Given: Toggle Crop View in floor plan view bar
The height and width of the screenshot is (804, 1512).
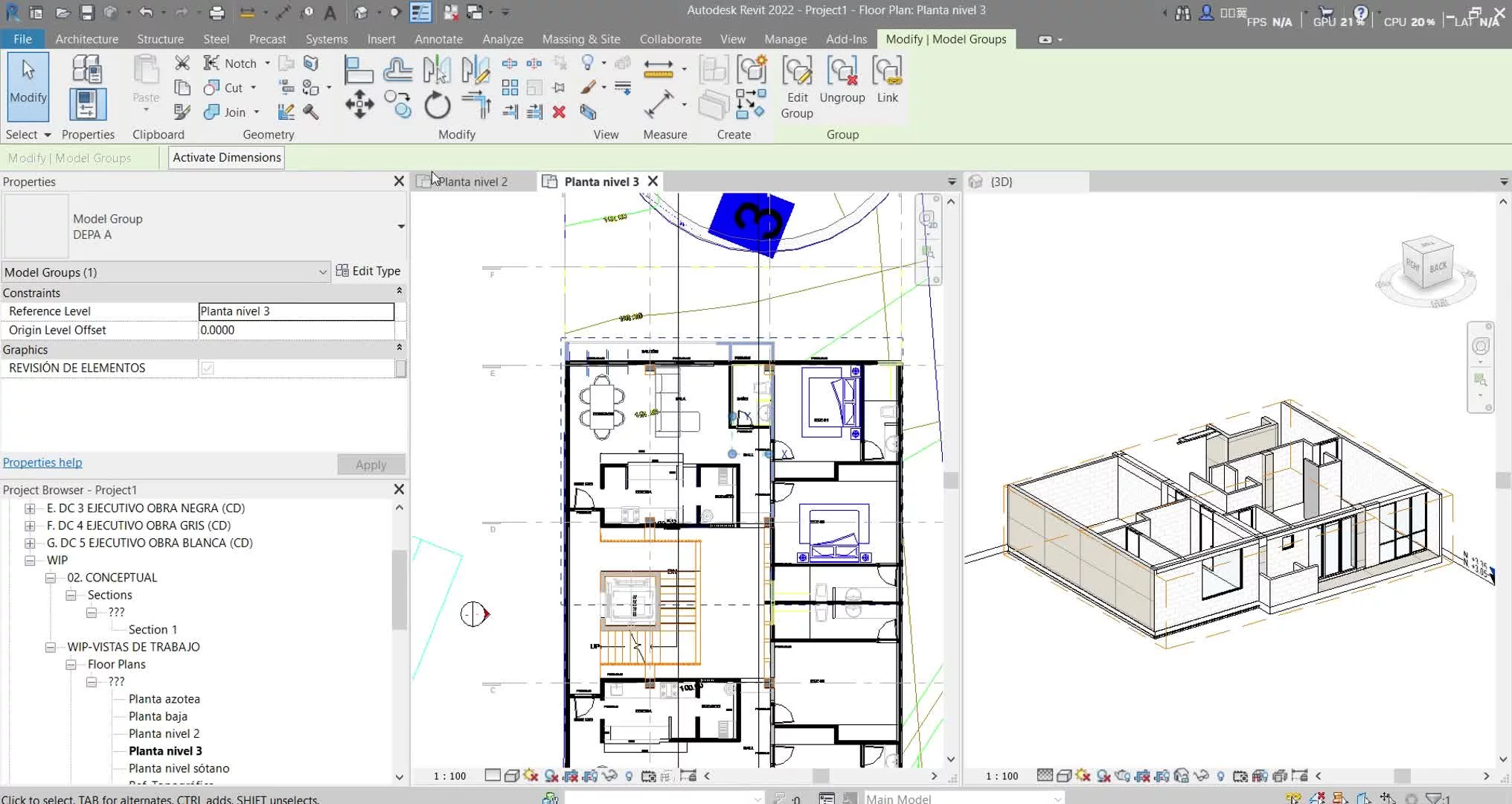Looking at the screenshot, I should tap(571, 776).
